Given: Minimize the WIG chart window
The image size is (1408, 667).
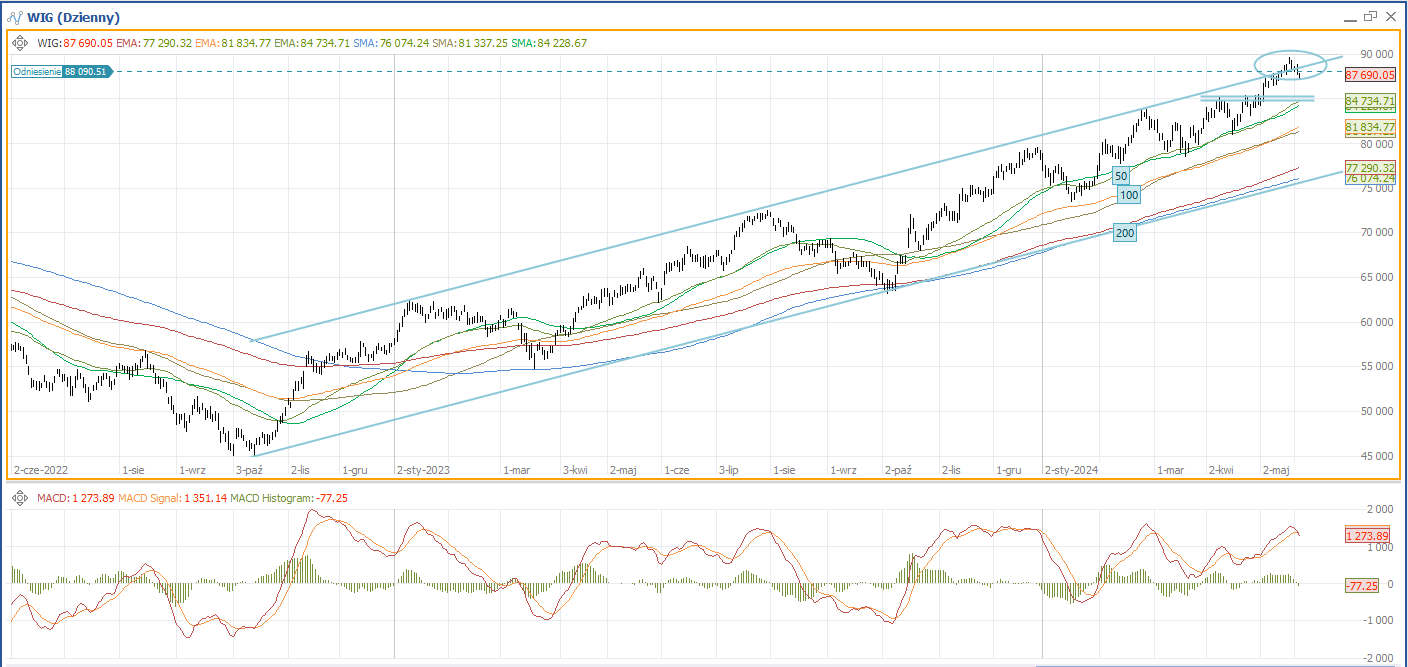Looking at the screenshot, I should (1347, 17).
